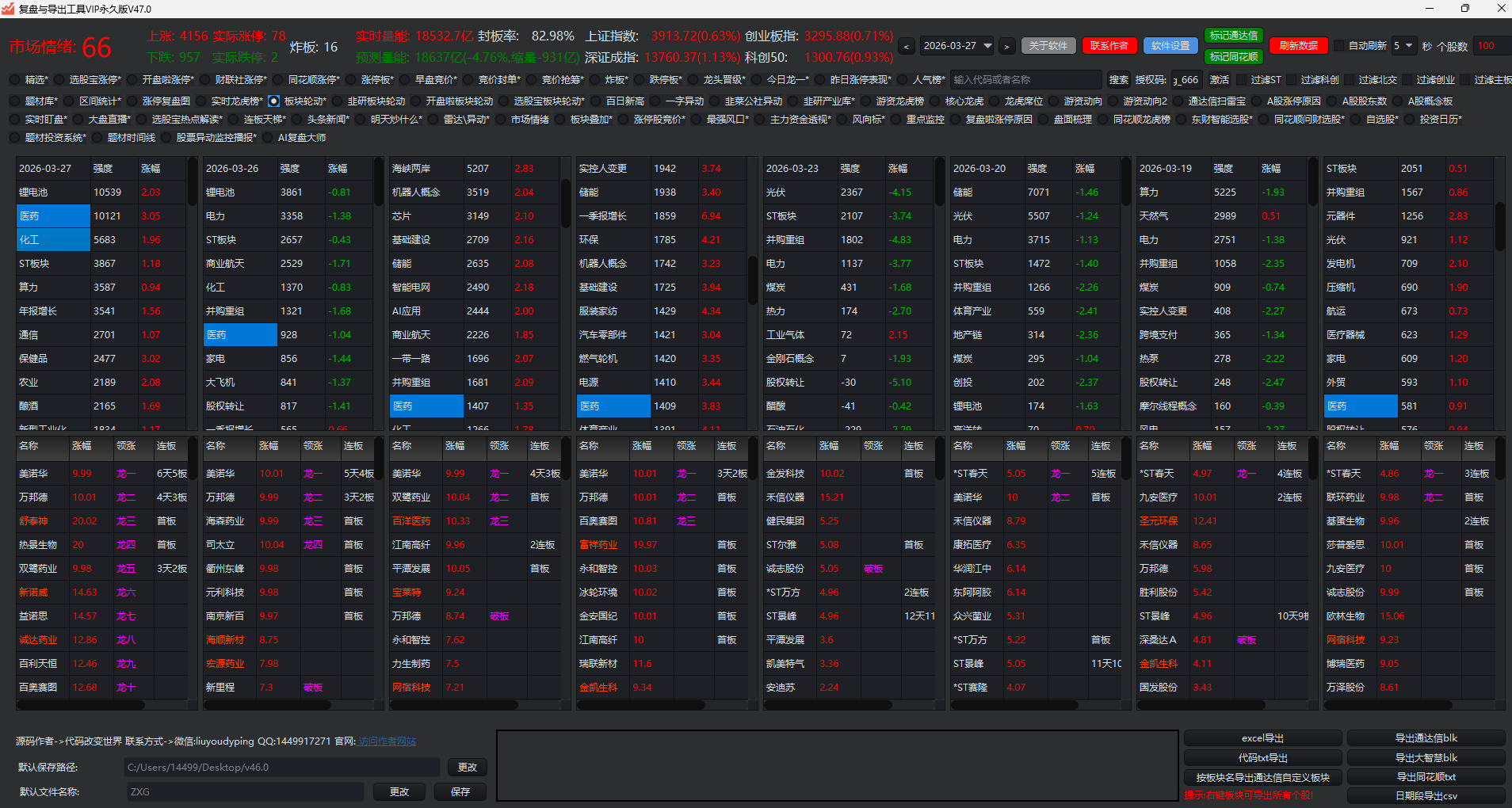Go to the previous date with the left arrow

907,47
